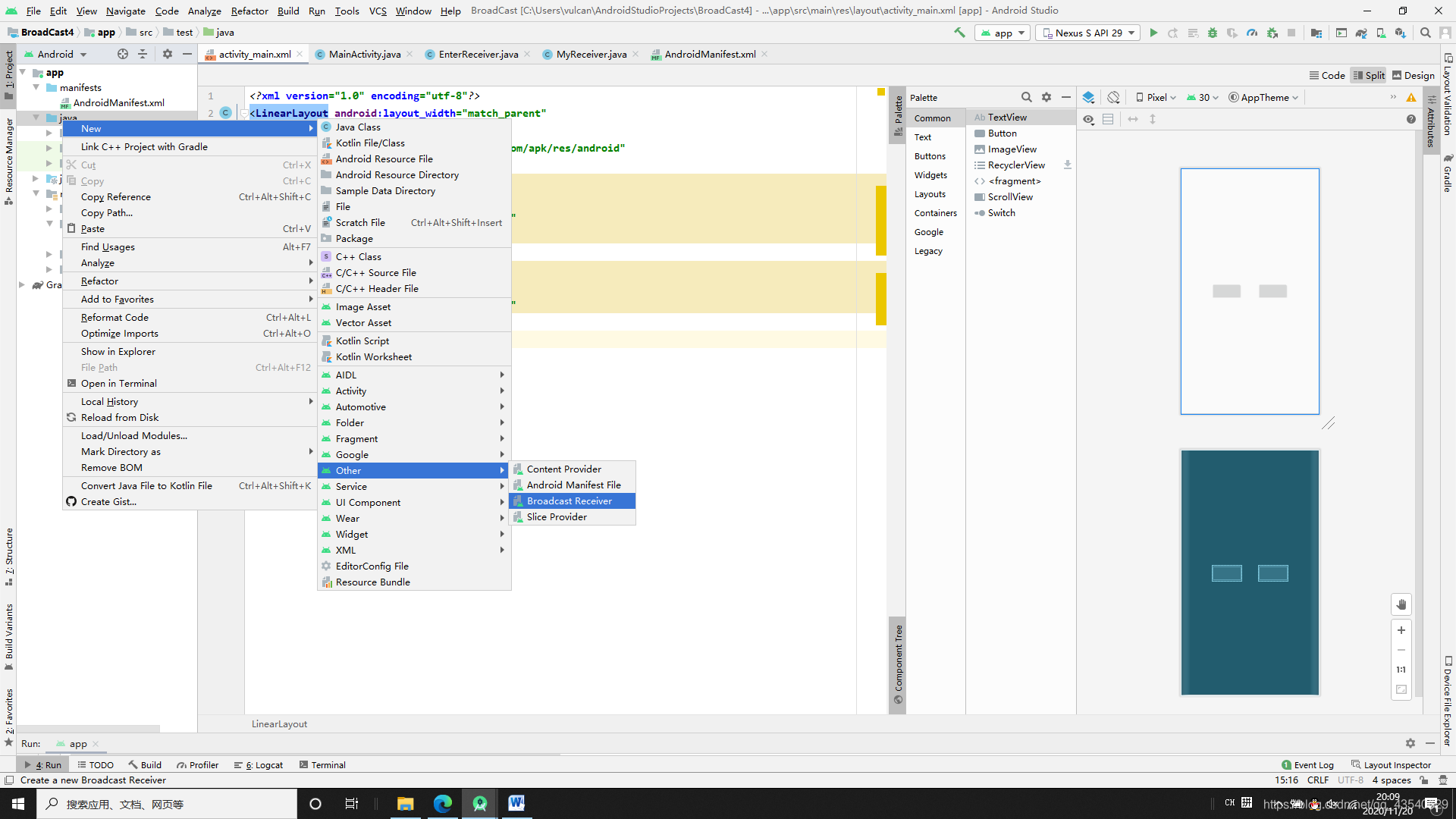Switch to the MainActivity.java tab
The image size is (1456, 819).
click(x=365, y=54)
